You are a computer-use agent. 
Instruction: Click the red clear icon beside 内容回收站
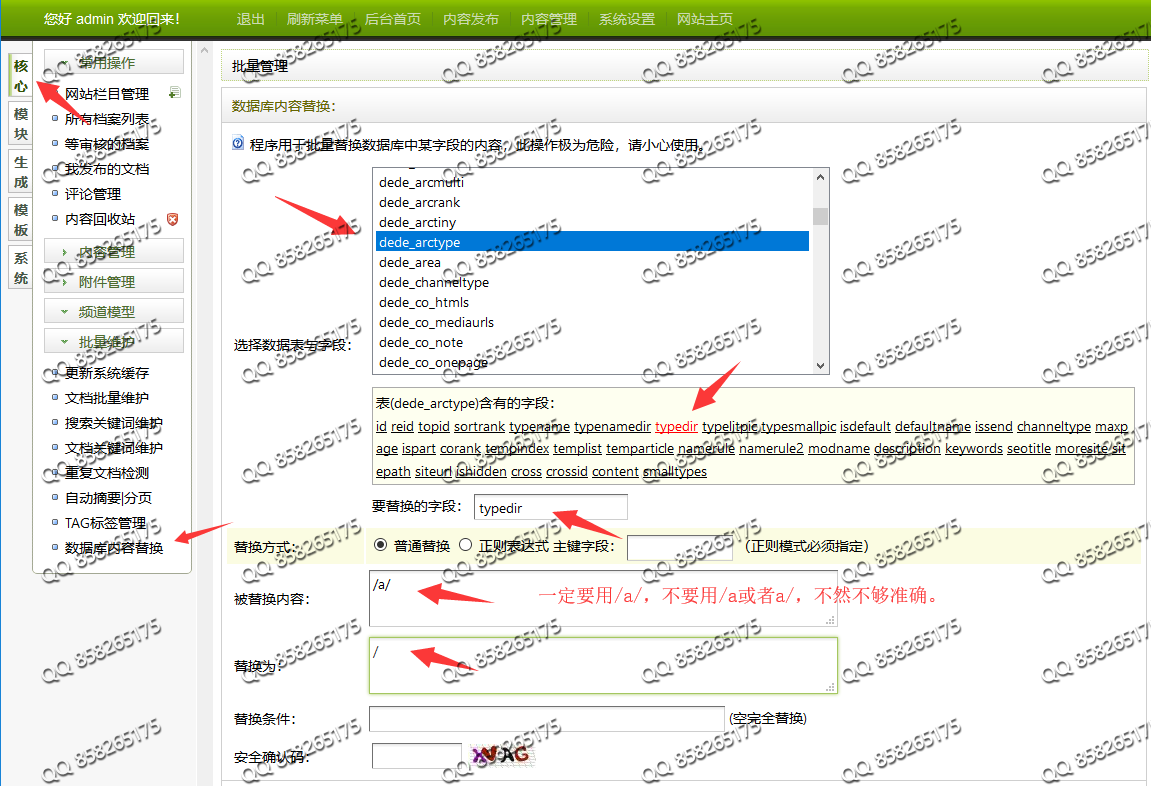(172, 219)
